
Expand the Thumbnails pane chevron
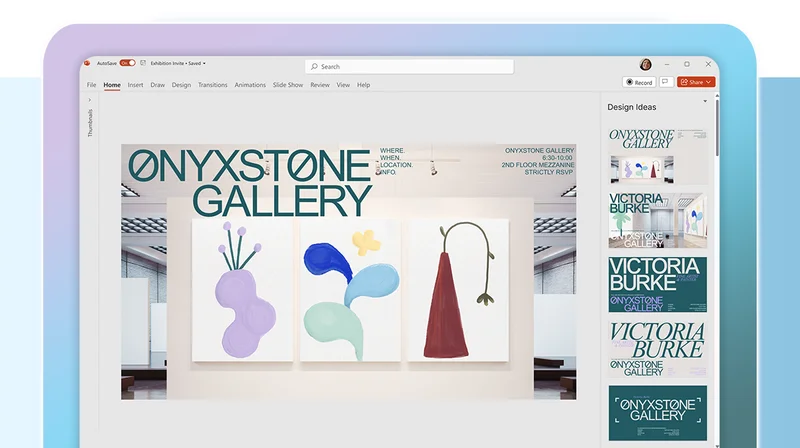[90, 100]
